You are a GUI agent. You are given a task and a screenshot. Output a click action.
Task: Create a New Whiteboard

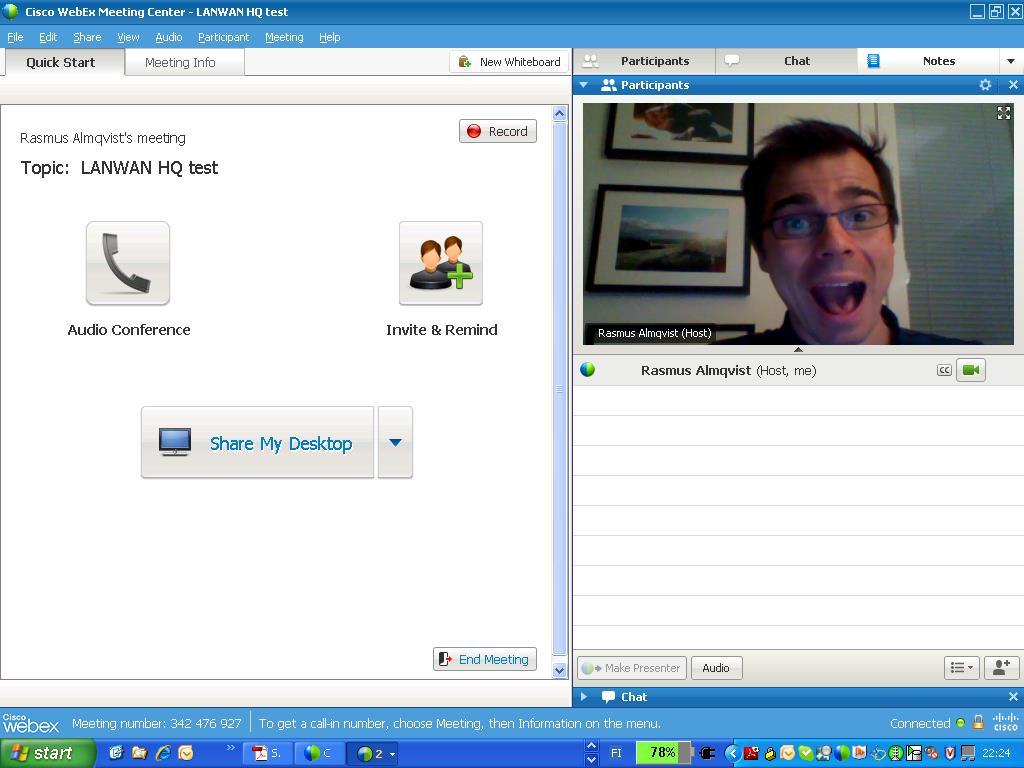click(509, 62)
